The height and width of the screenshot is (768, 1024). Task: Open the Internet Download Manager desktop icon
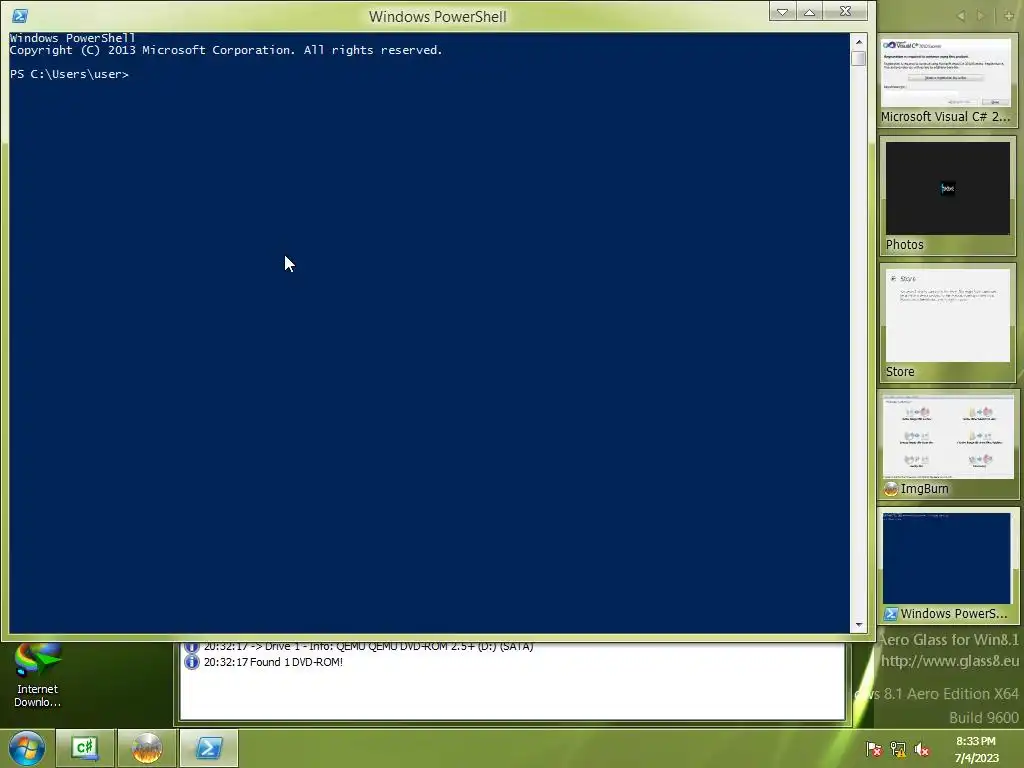[37, 675]
